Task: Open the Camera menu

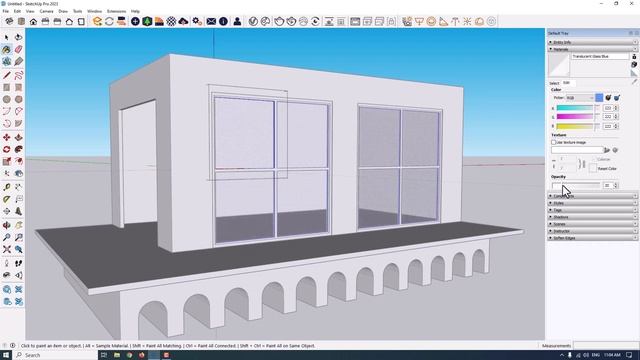Action: point(46,11)
